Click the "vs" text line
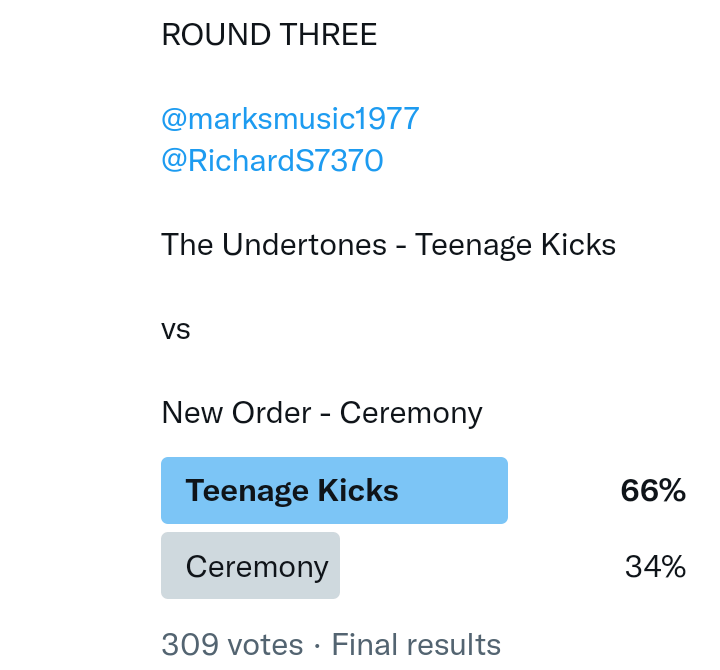 click(x=176, y=329)
